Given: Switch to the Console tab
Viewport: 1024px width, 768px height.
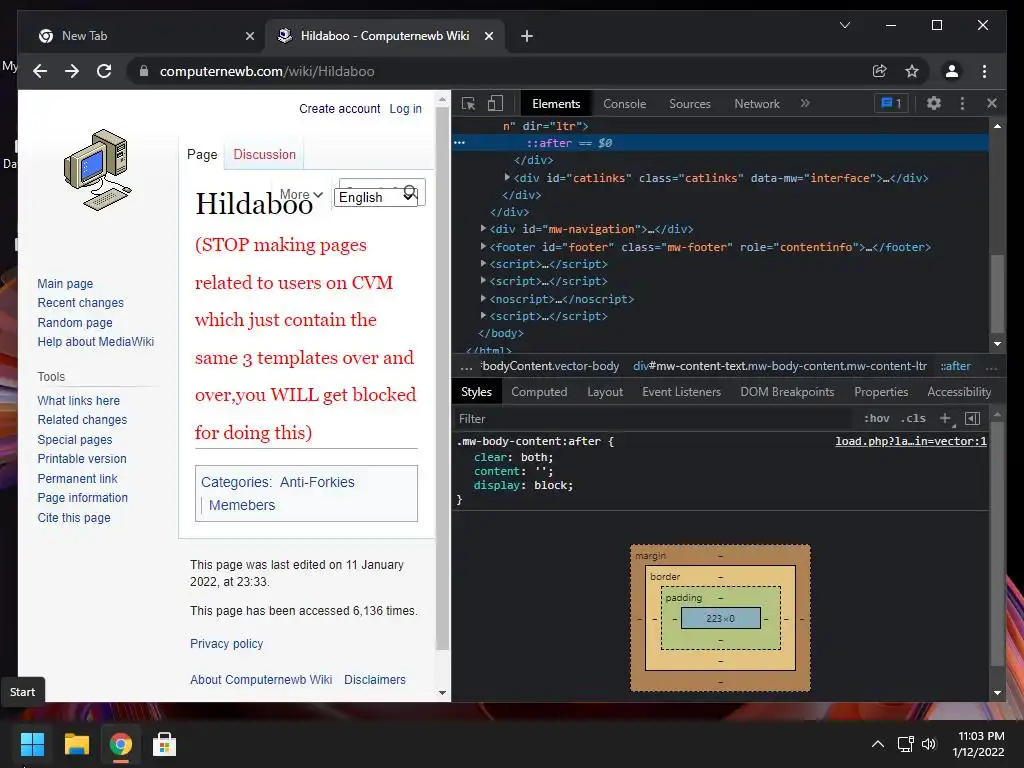Looking at the screenshot, I should pyautogui.click(x=624, y=103).
